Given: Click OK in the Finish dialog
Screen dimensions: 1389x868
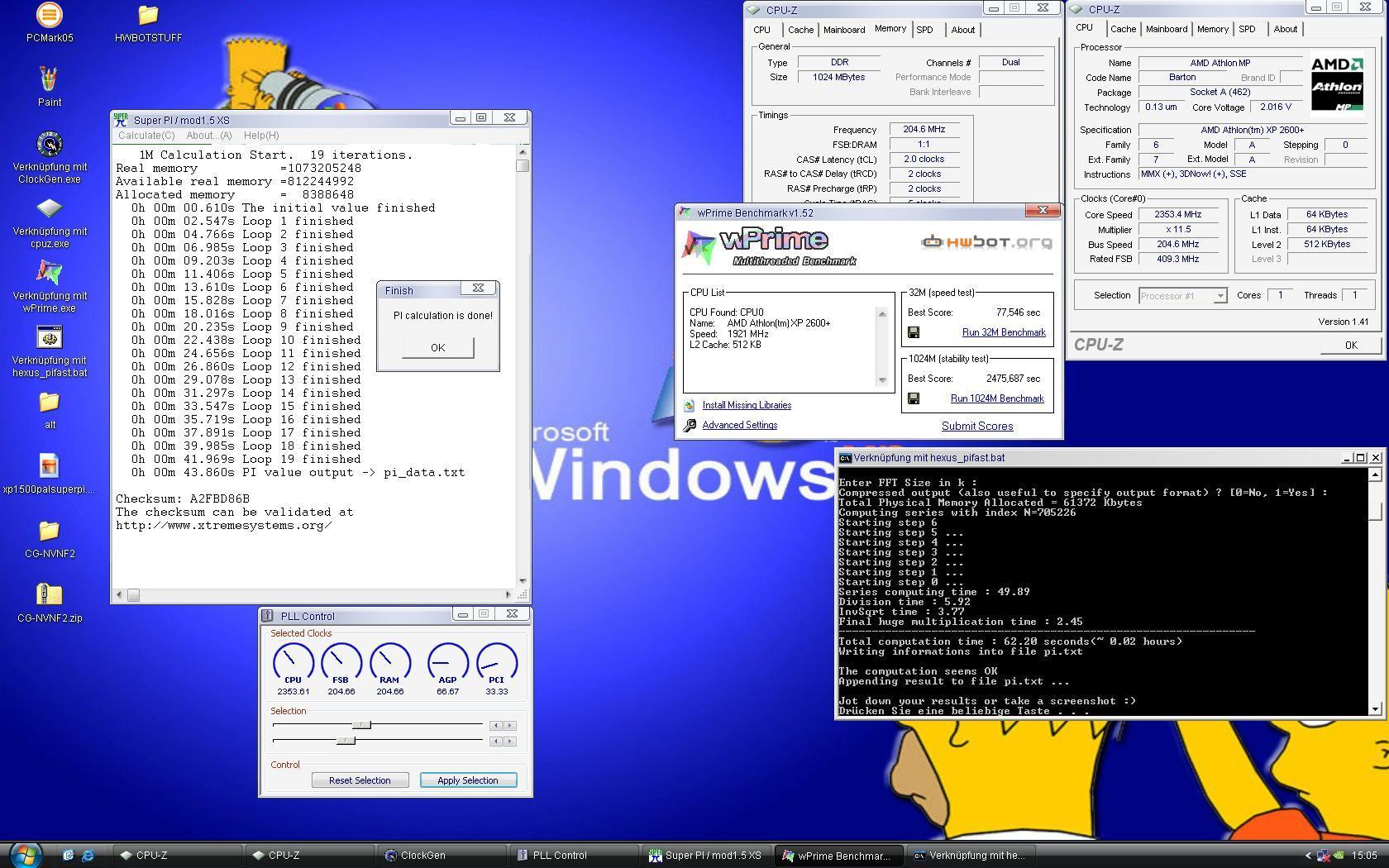Looking at the screenshot, I should (438, 347).
